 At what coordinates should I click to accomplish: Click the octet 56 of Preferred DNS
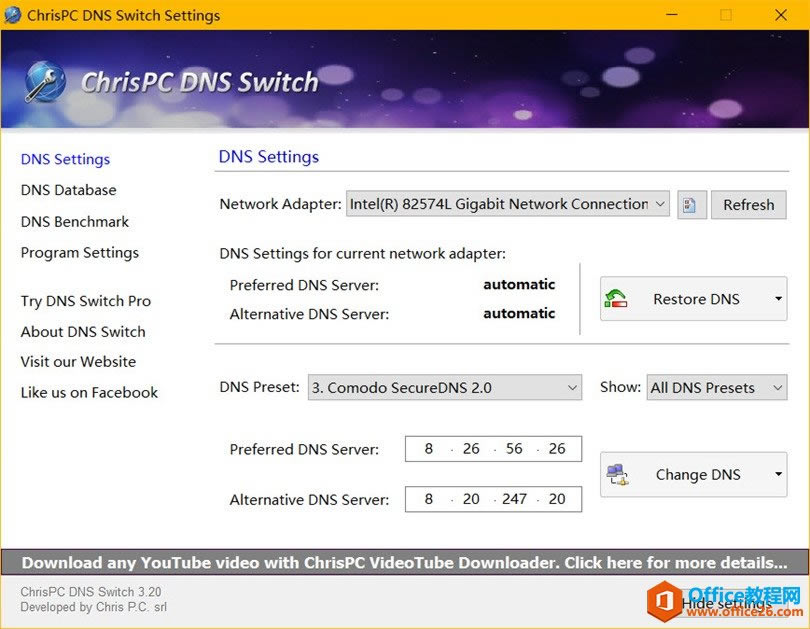(513, 448)
